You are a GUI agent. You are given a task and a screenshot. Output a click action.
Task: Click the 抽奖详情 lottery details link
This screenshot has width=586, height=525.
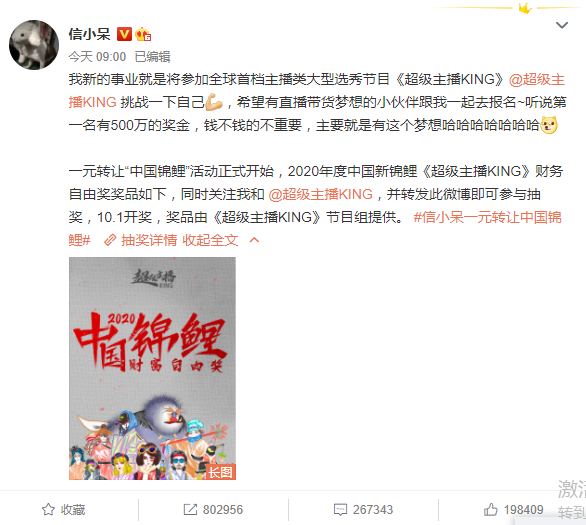(x=149, y=240)
